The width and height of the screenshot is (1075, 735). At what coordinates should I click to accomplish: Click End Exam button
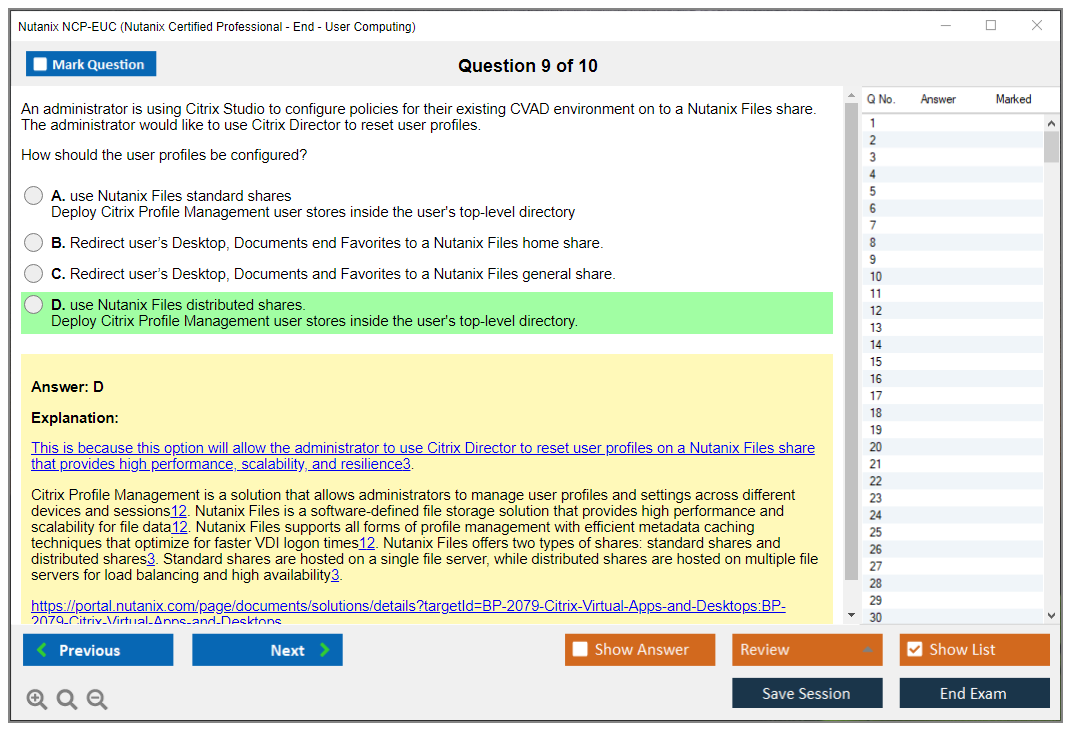point(974,693)
